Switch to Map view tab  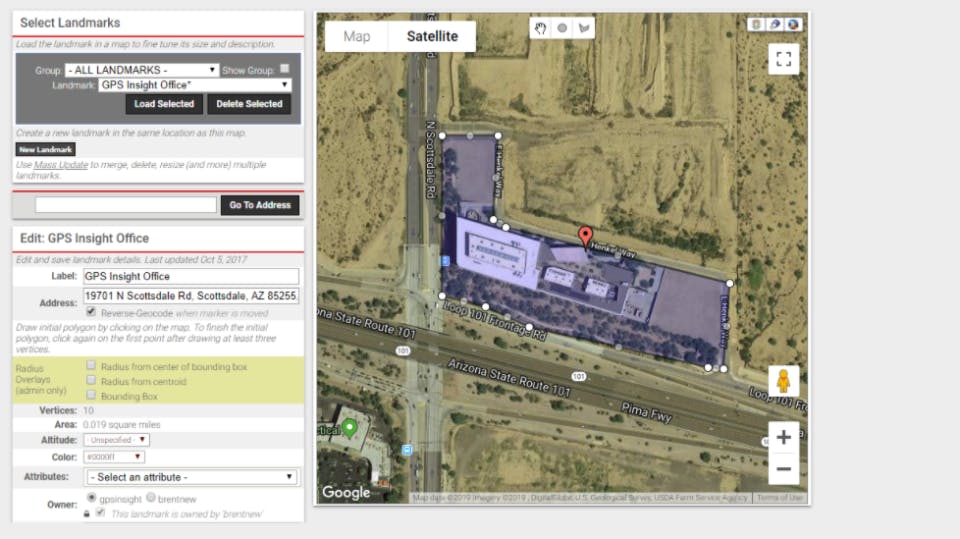[356, 37]
